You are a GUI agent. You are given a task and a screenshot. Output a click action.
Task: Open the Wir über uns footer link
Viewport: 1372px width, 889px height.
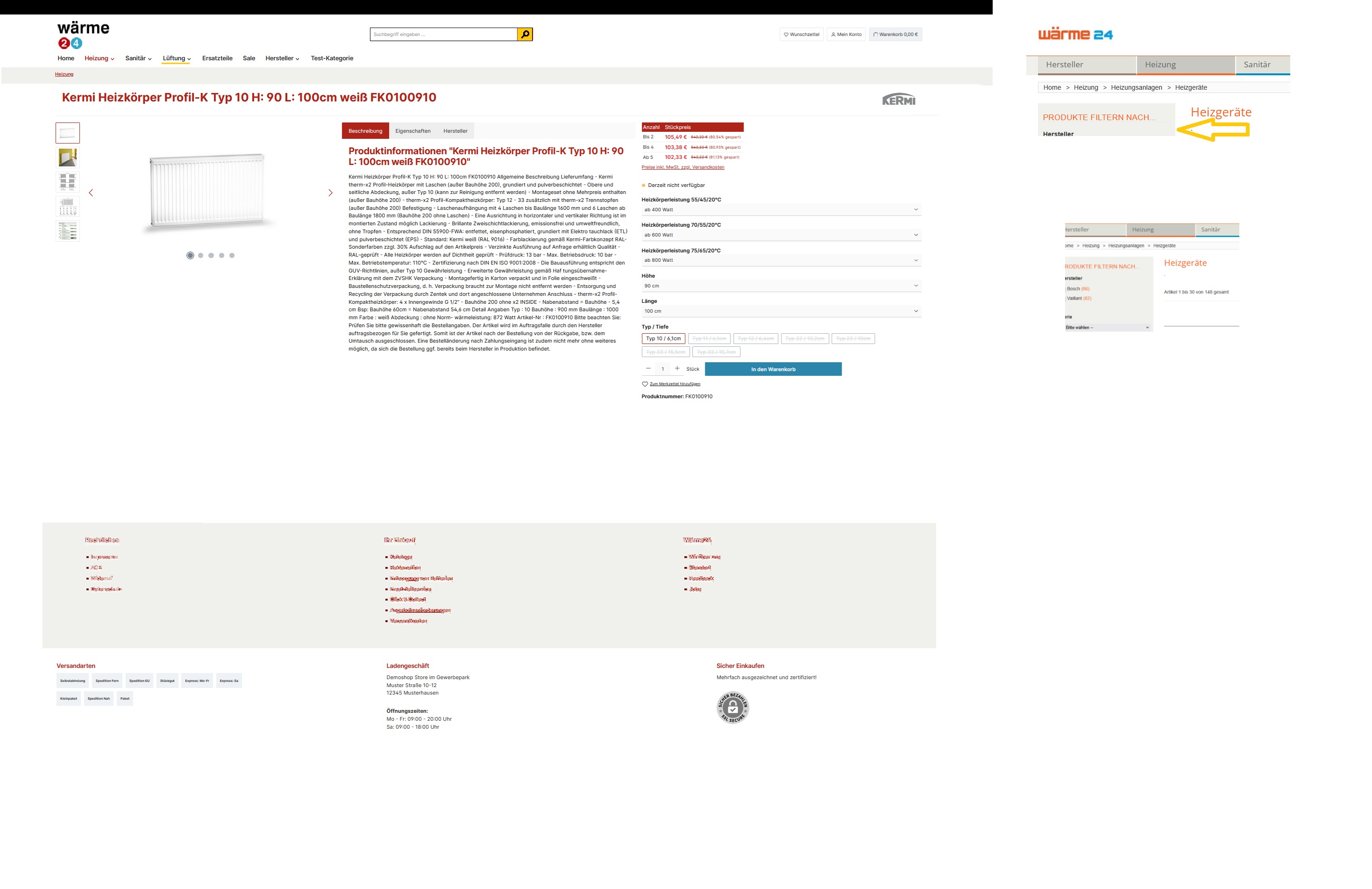pyautogui.click(x=704, y=557)
